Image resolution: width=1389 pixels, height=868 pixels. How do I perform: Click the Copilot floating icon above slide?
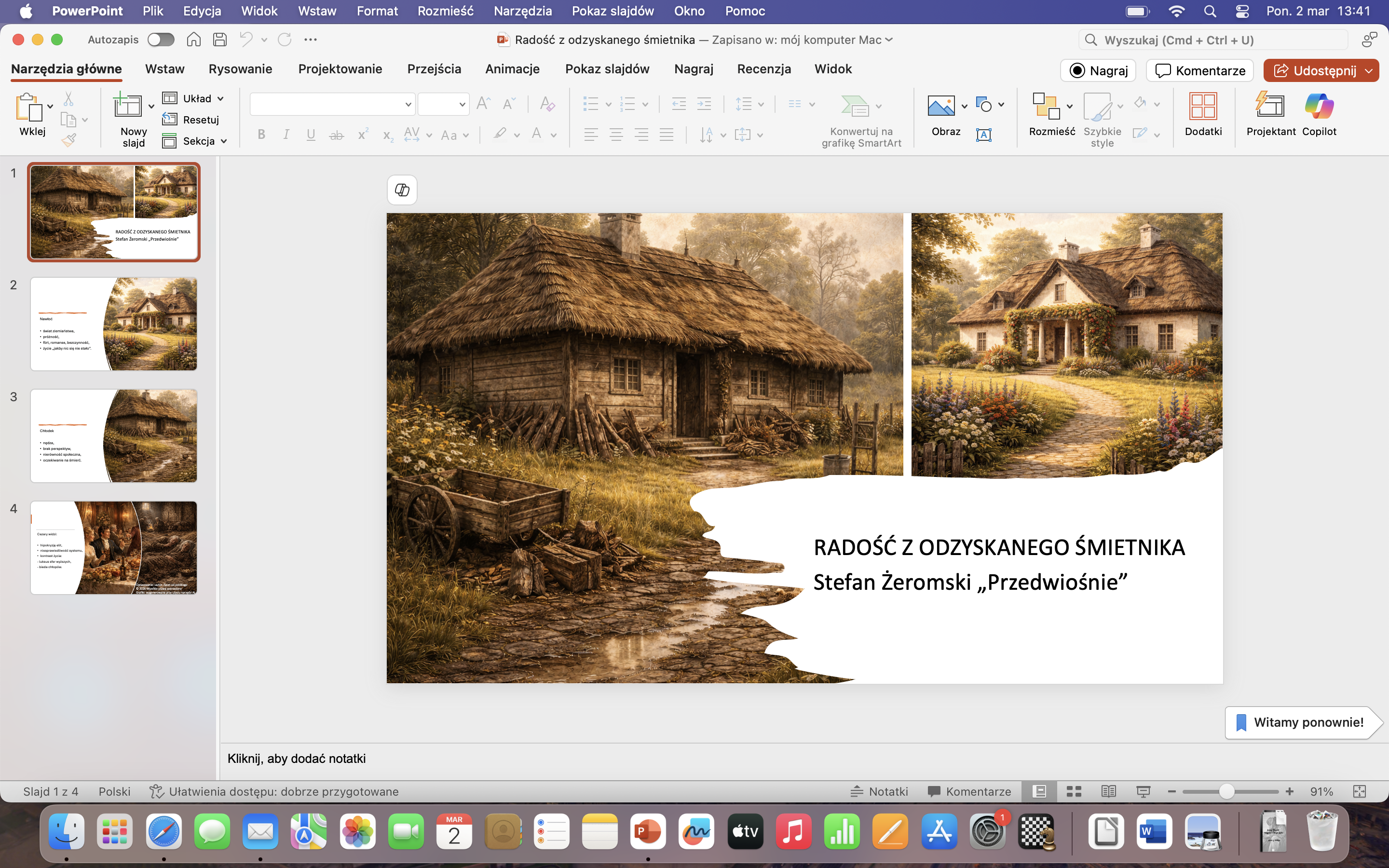click(402, 190)
